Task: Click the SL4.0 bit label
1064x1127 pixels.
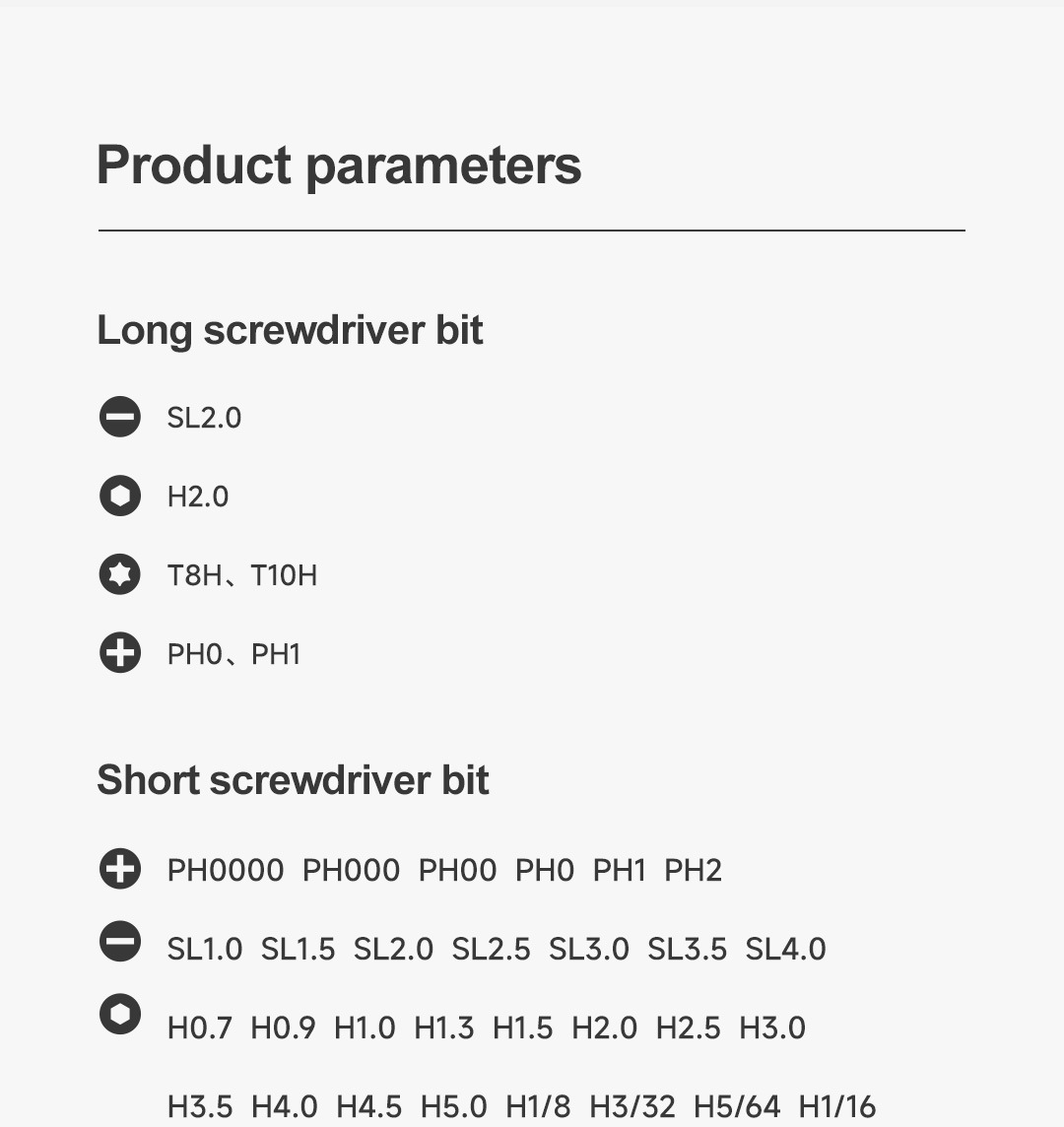Action: [x=785, y=949]
